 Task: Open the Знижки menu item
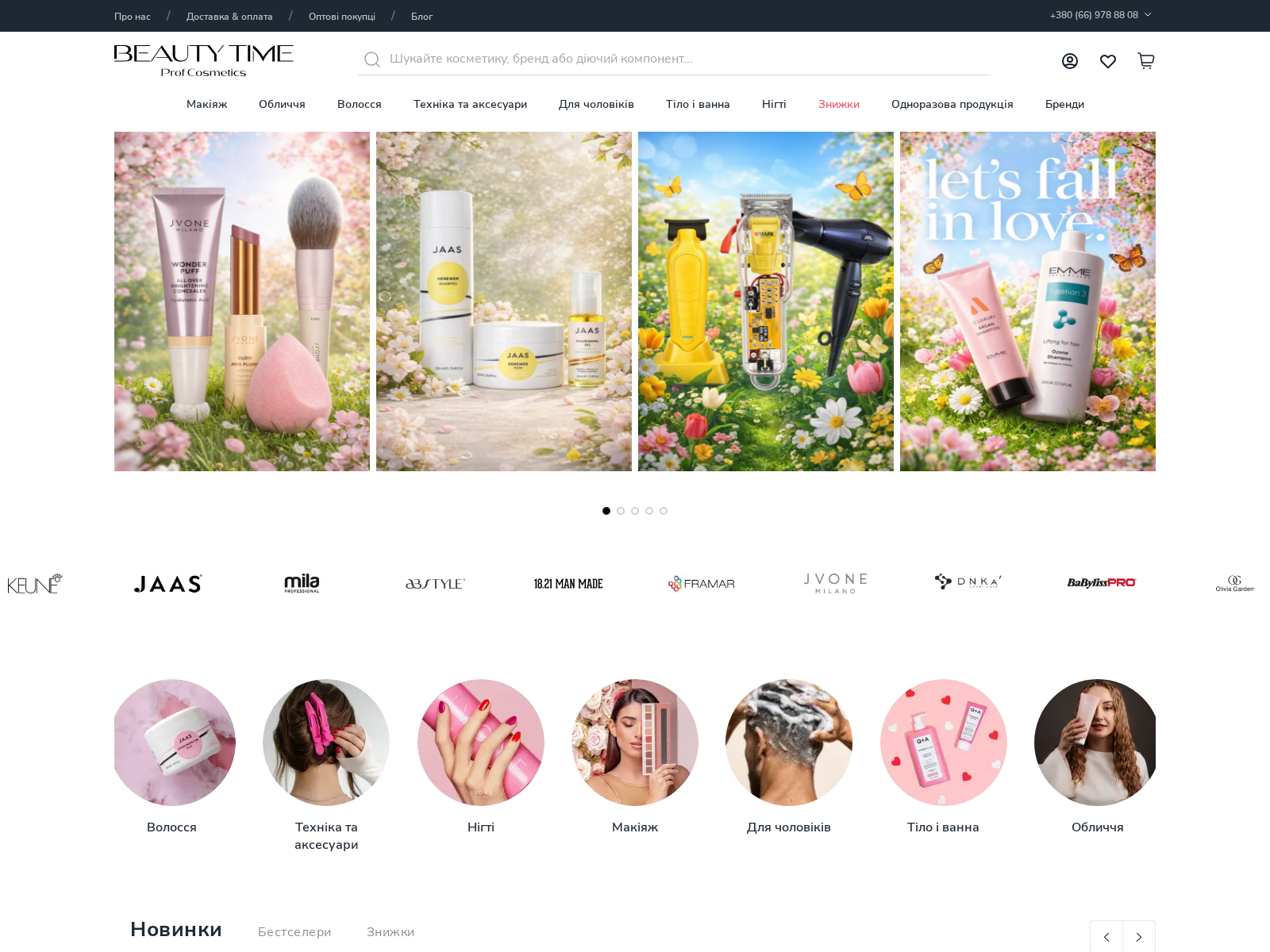pyautogui.click(x=839, y=104)
